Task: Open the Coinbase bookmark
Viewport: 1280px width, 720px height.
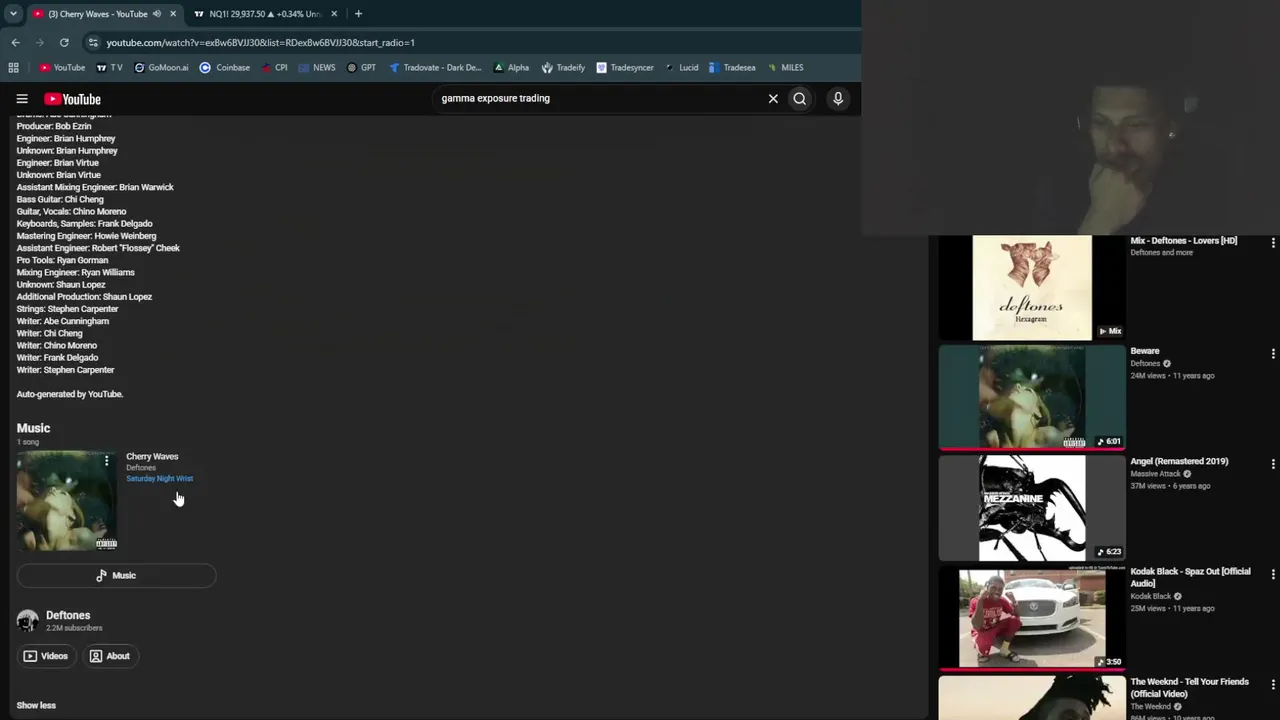Action: 225,68
